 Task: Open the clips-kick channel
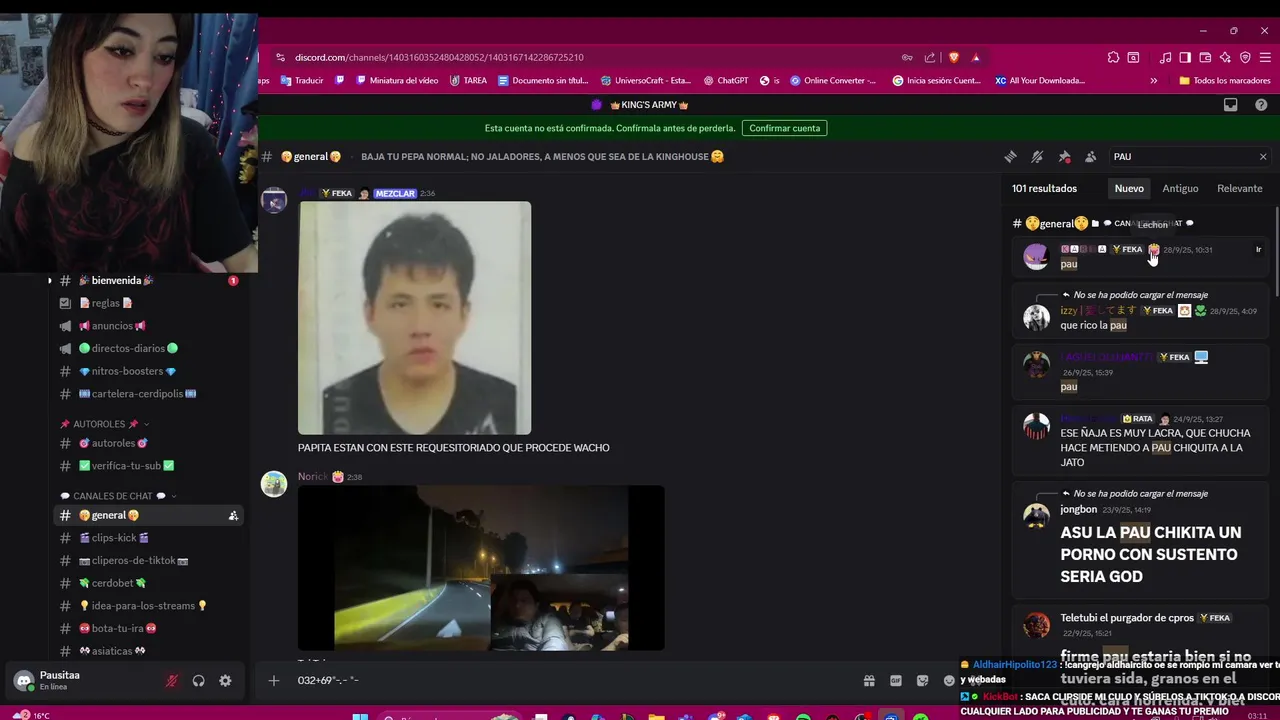point(150,538)
